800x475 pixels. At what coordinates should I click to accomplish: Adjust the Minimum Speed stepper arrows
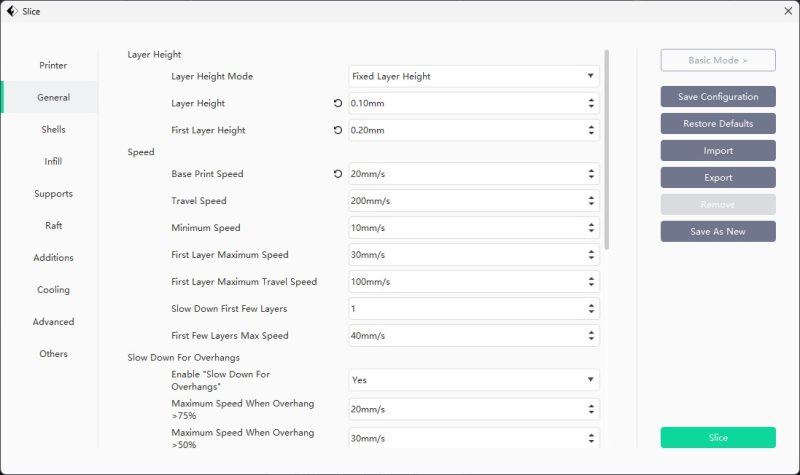[x=591, y=228]
